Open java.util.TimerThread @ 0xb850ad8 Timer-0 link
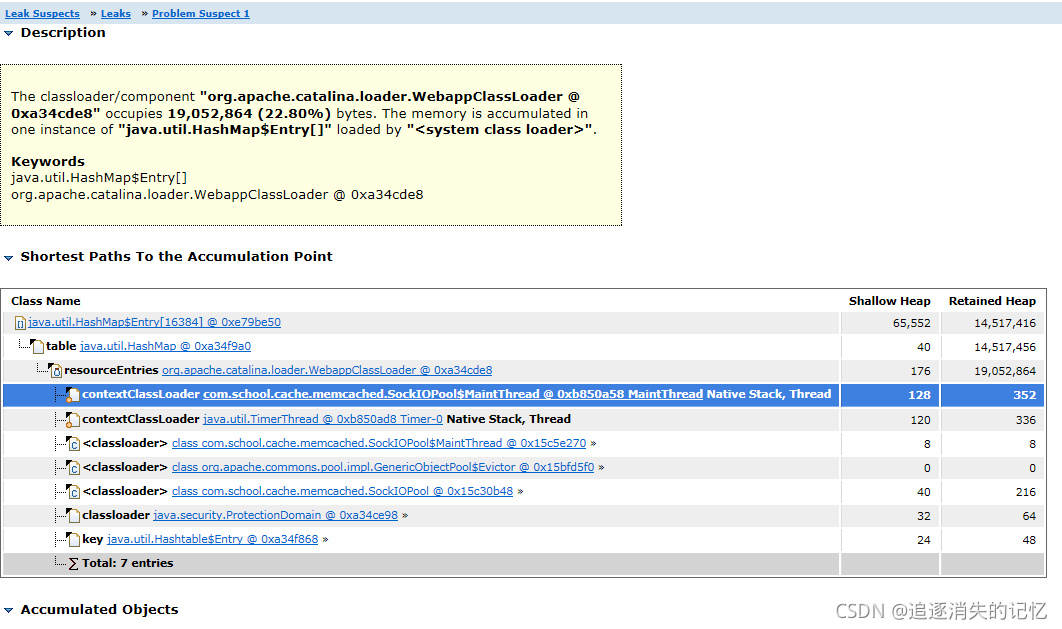 point(322,419)
